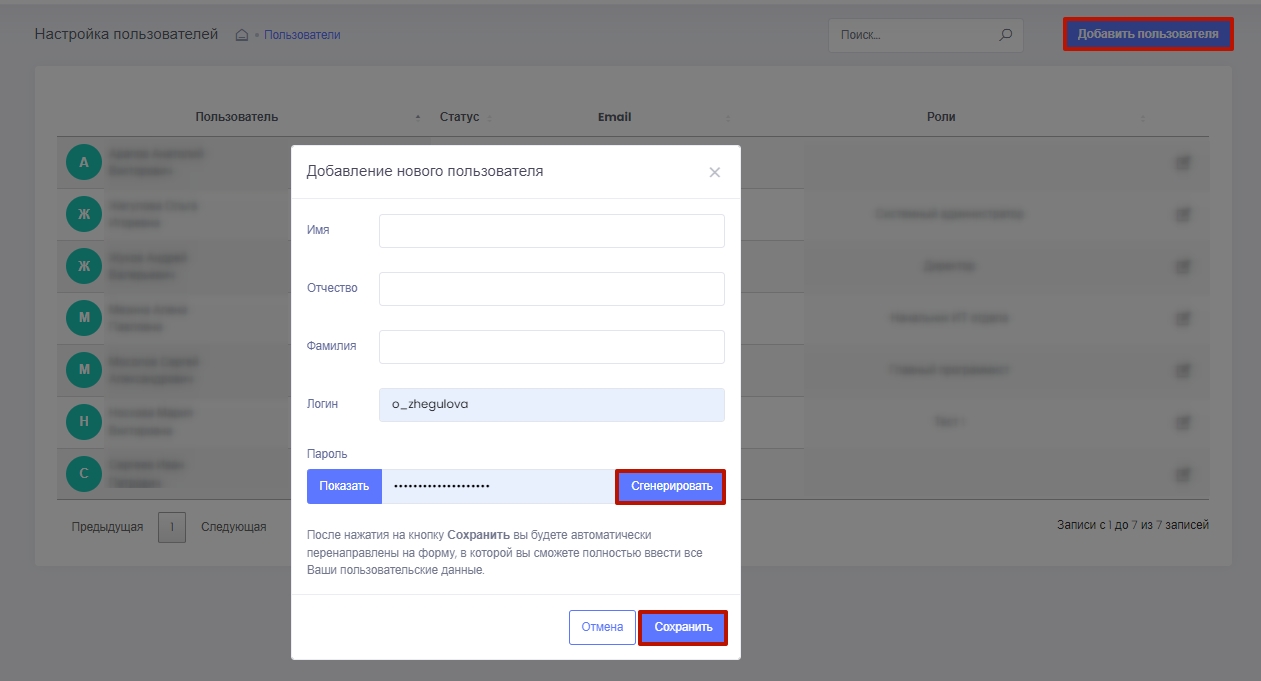Focus the Имя input field
Viewport: 1261px width, 681px height.
(551, 231)
